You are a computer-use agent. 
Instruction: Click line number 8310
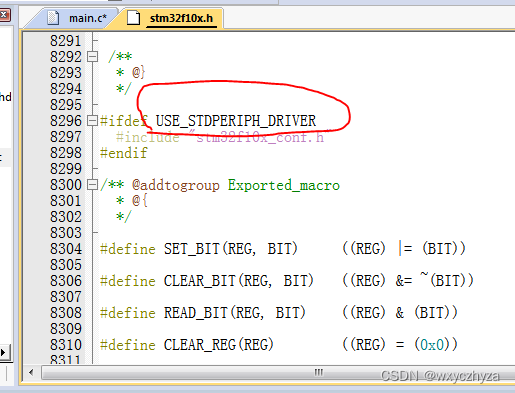click(x=66, y=345)
